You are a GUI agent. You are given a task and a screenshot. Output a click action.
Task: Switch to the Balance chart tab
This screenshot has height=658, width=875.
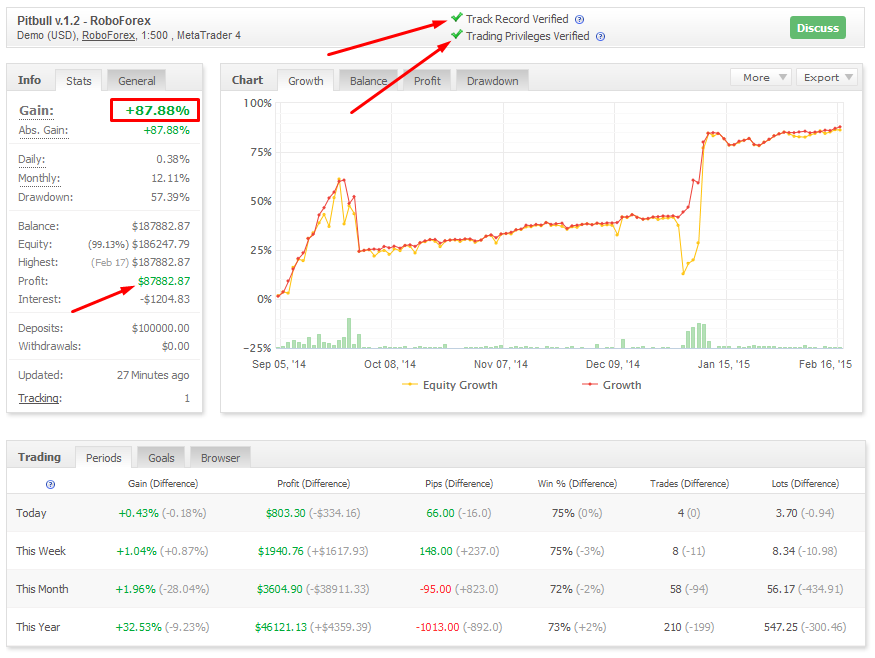coord(368,81)
